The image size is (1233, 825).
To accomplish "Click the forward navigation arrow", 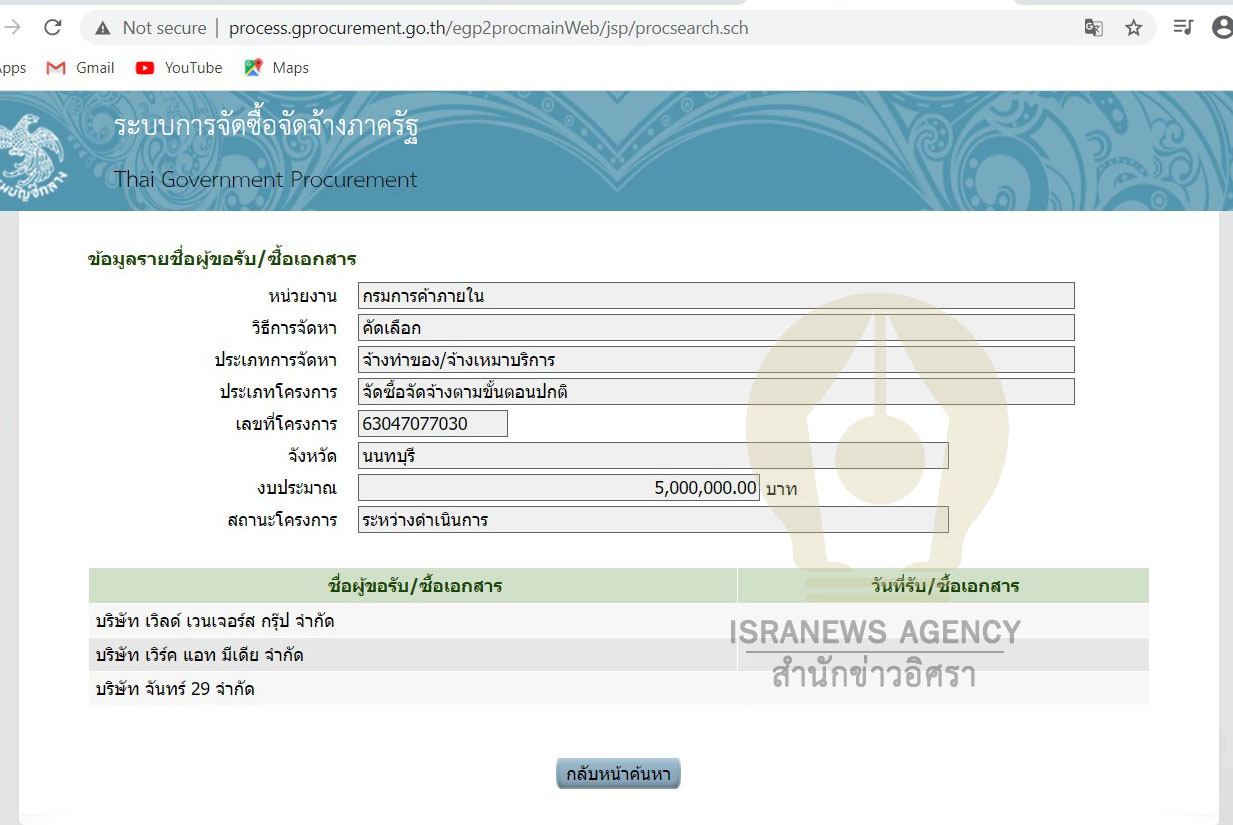I will [13, 28].
